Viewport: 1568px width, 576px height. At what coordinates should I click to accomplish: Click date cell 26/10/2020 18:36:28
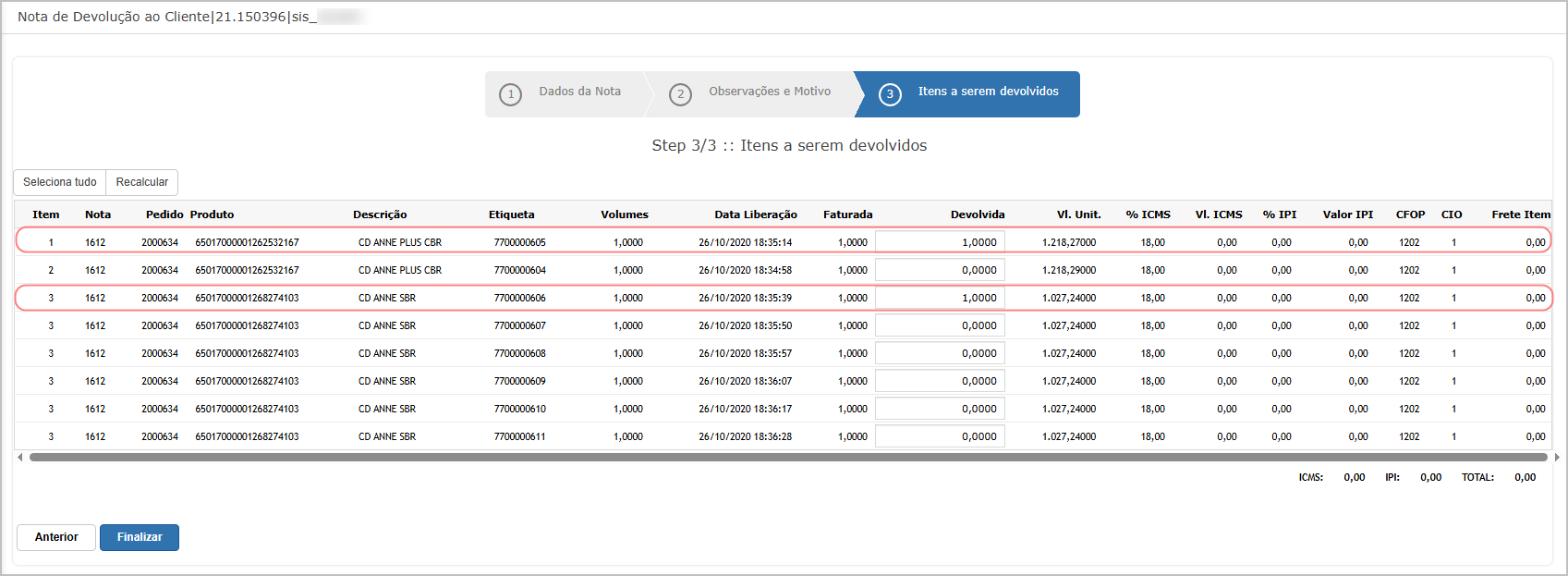pos(745,436)
